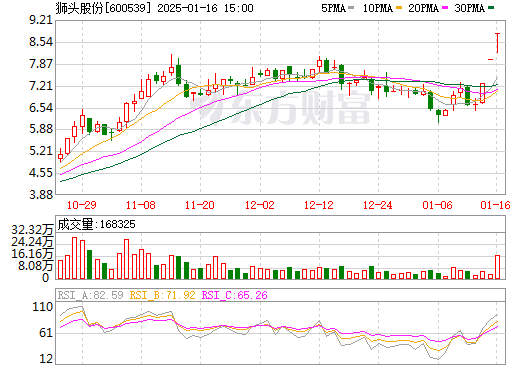Click the price axis label 3.88
520x365 pixels.
coord(41,194)
